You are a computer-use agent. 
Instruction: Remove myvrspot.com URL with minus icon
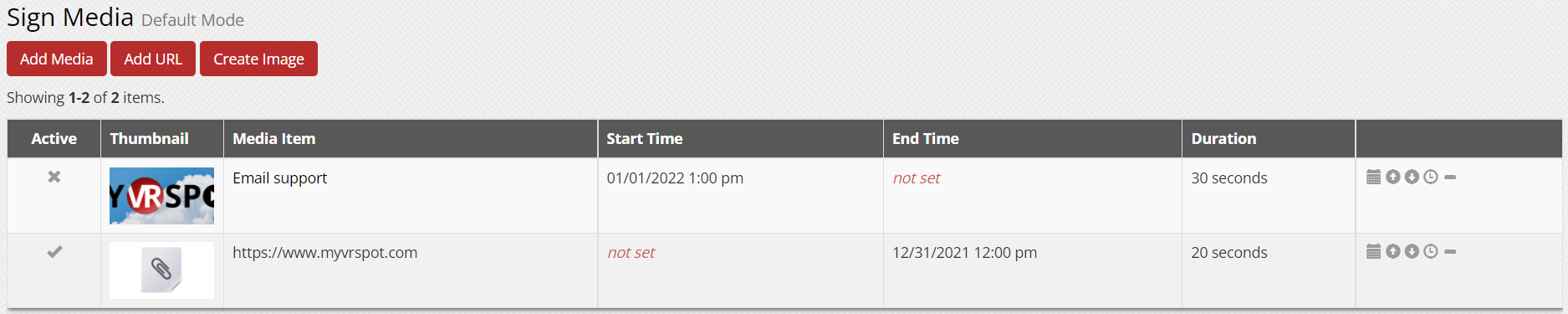[1450, 251]
